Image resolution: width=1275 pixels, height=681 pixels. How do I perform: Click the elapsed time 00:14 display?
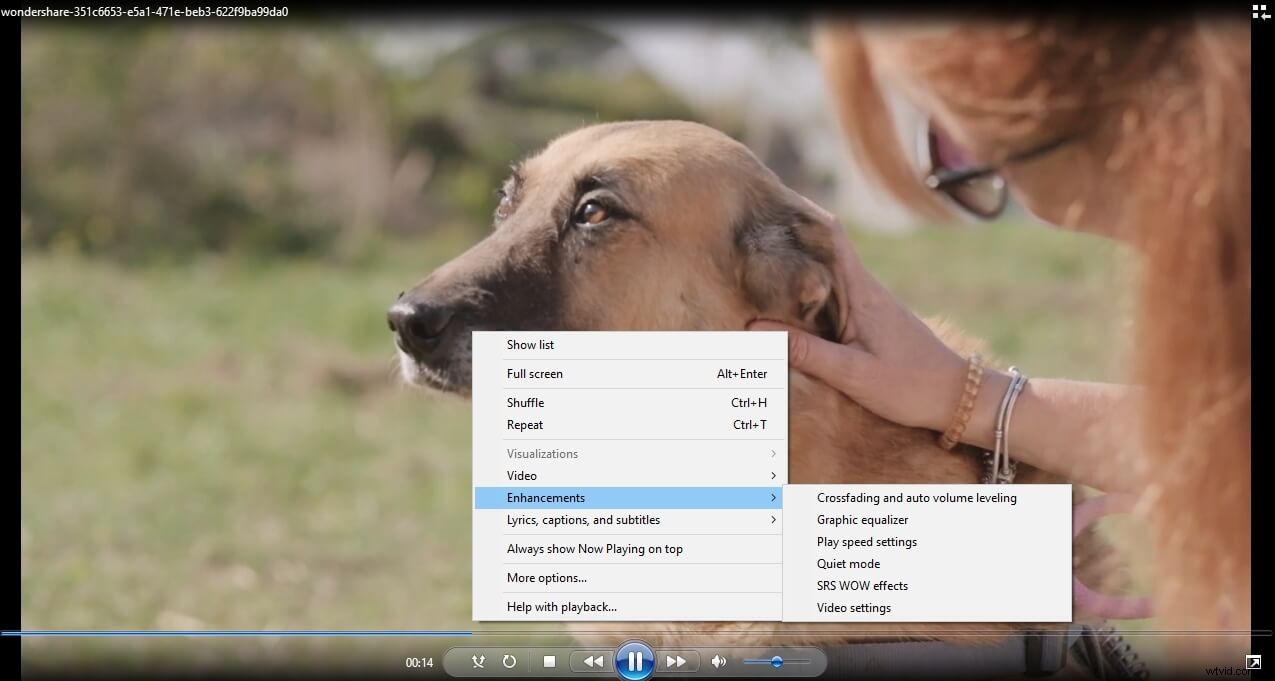(419, 661)
